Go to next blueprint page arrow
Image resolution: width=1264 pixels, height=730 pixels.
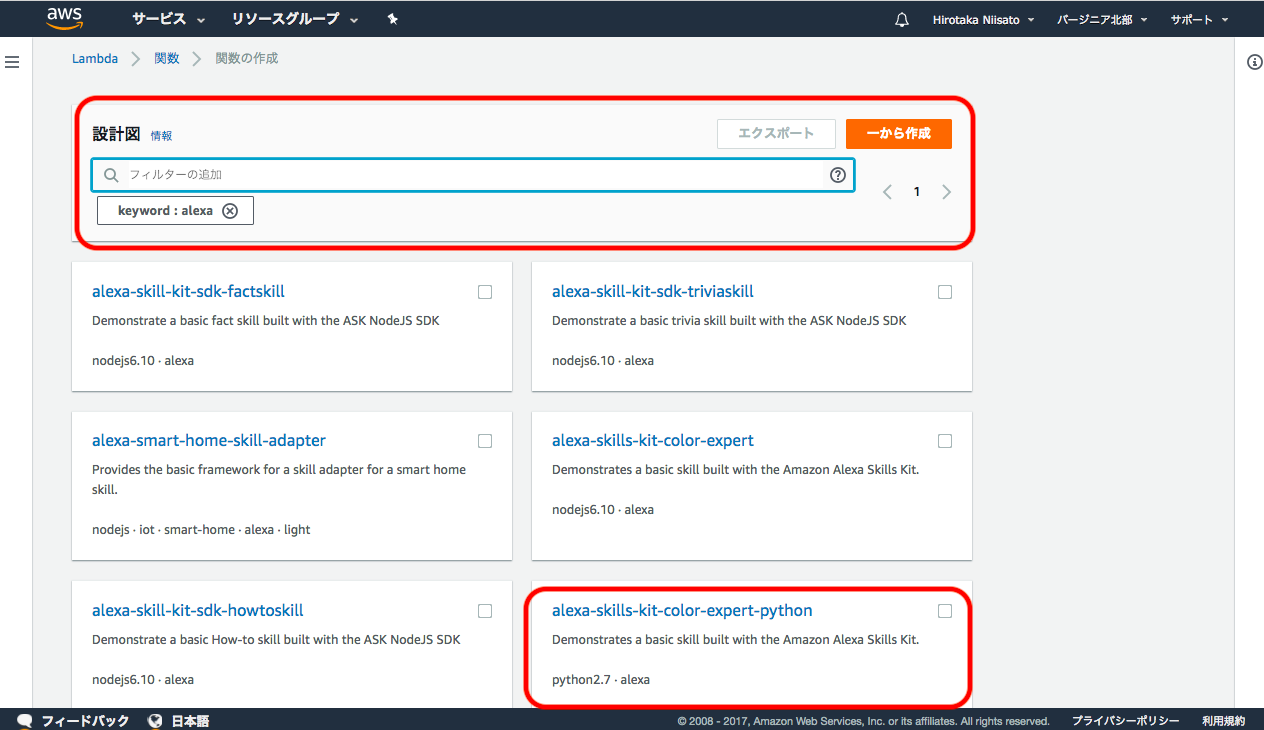946,192
